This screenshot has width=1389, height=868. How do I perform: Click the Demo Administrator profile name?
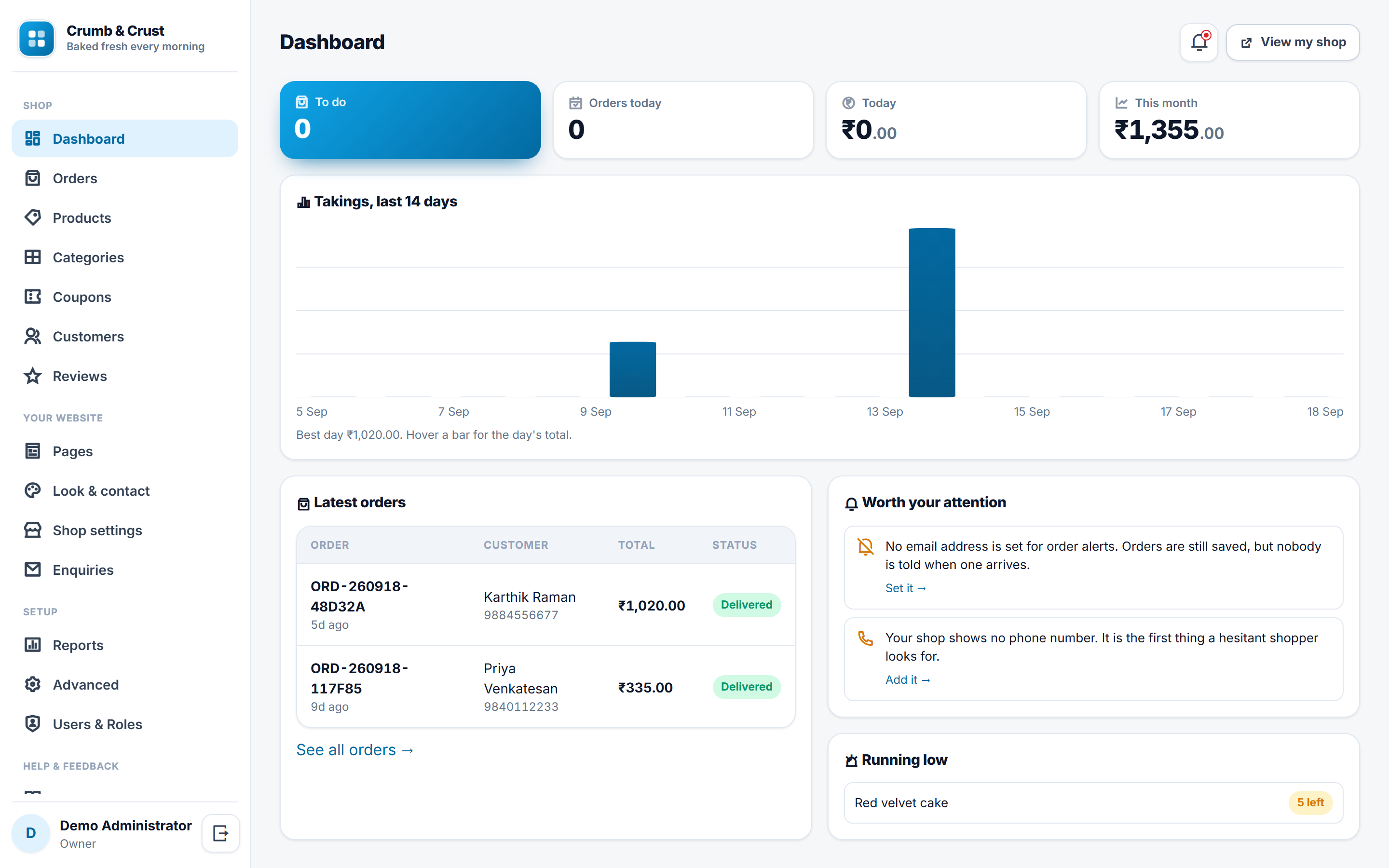coord(126,826)
